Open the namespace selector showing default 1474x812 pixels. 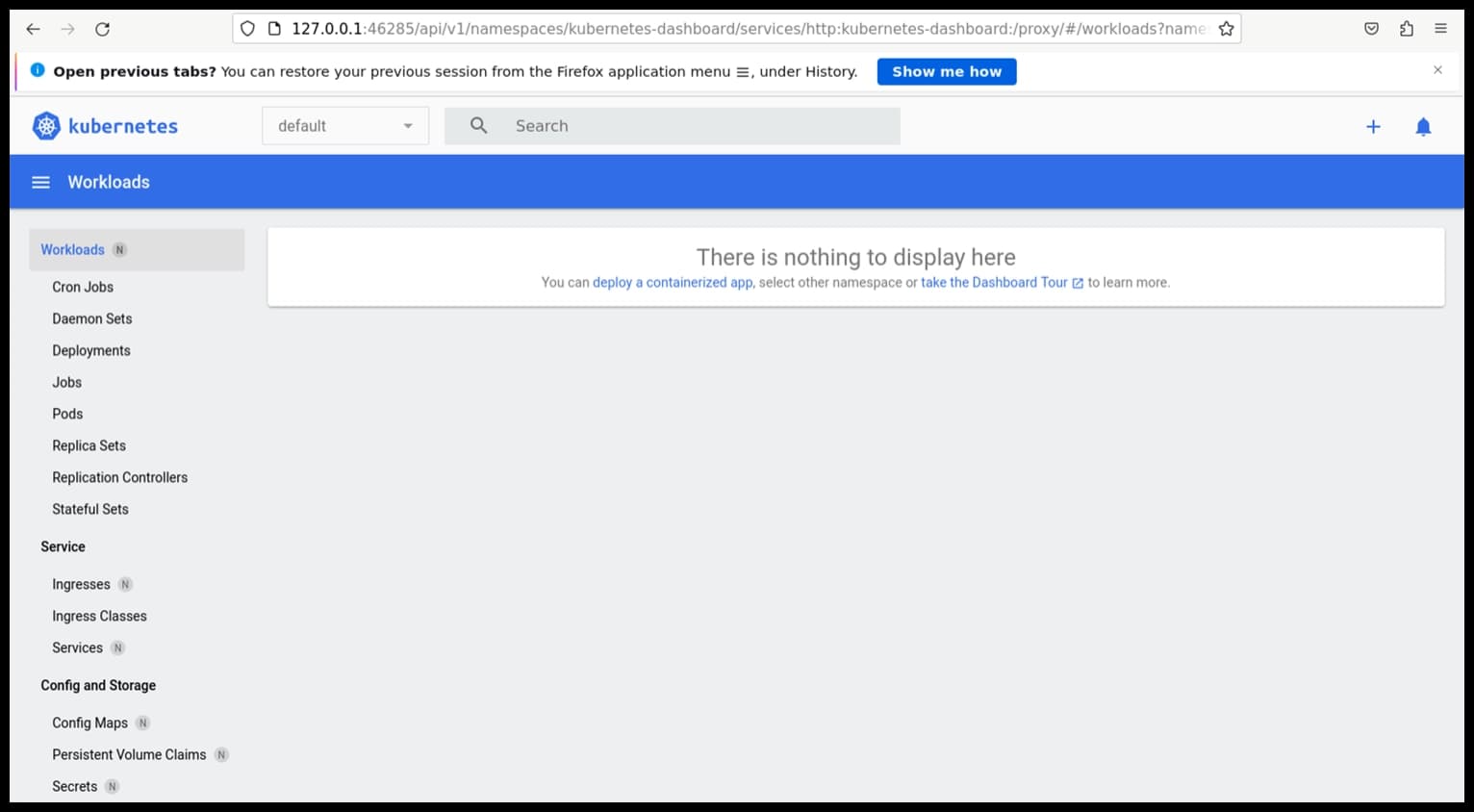point(344,125)
